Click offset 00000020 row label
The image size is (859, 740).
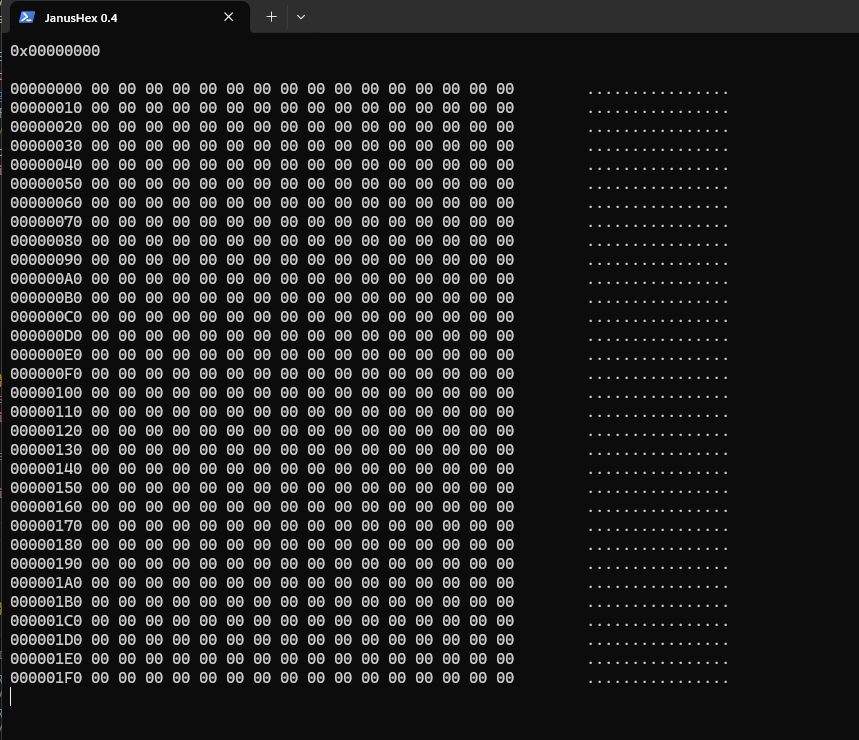(46, 127)
